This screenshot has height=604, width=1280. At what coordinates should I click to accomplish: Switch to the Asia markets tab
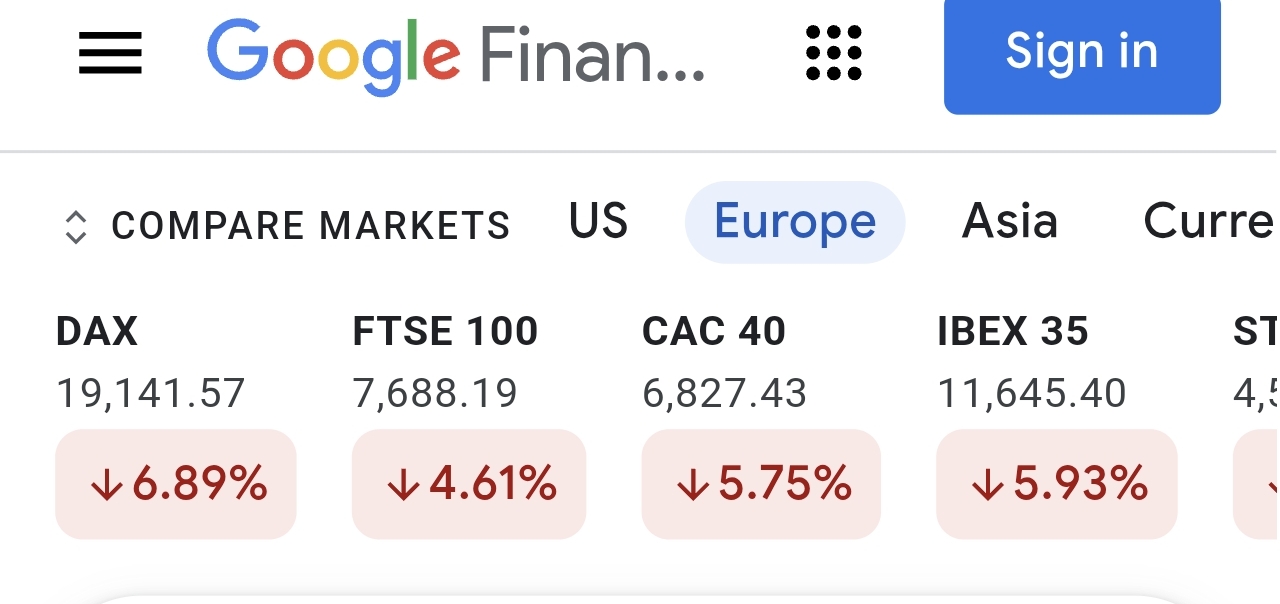coord(1009,221)
